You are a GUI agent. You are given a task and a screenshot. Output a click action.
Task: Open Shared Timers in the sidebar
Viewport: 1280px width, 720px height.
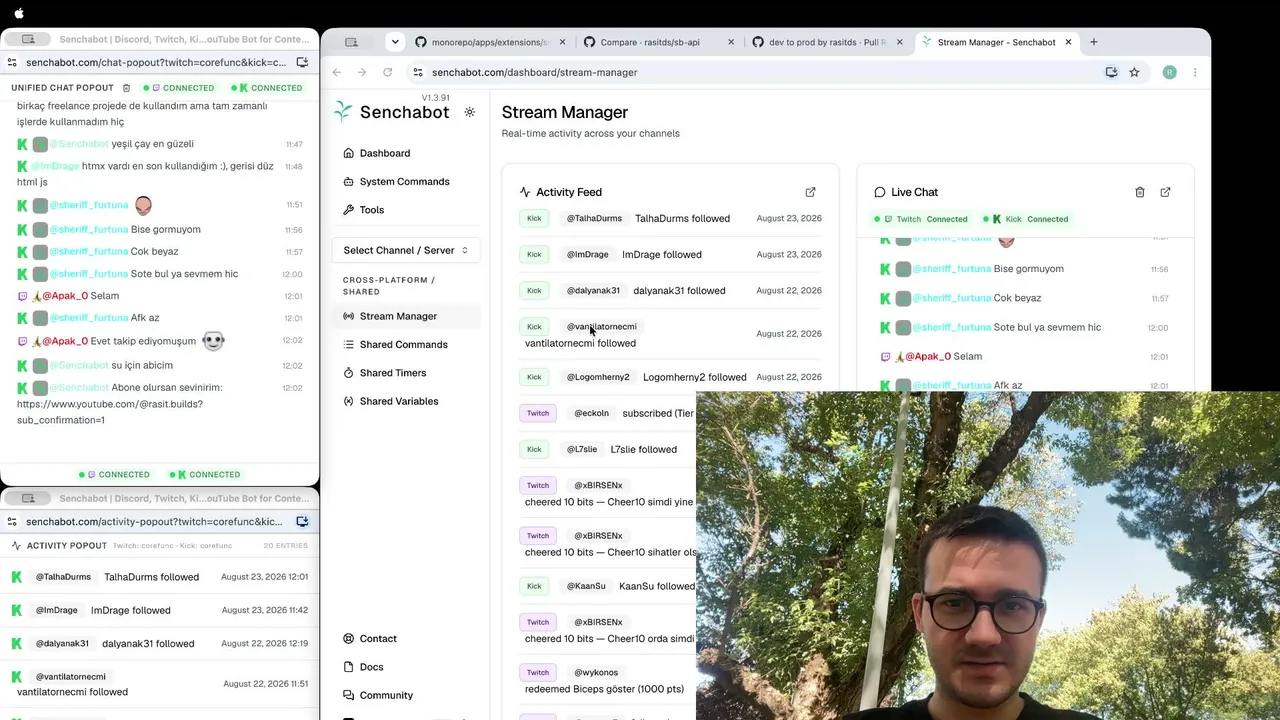click(393, 373)
